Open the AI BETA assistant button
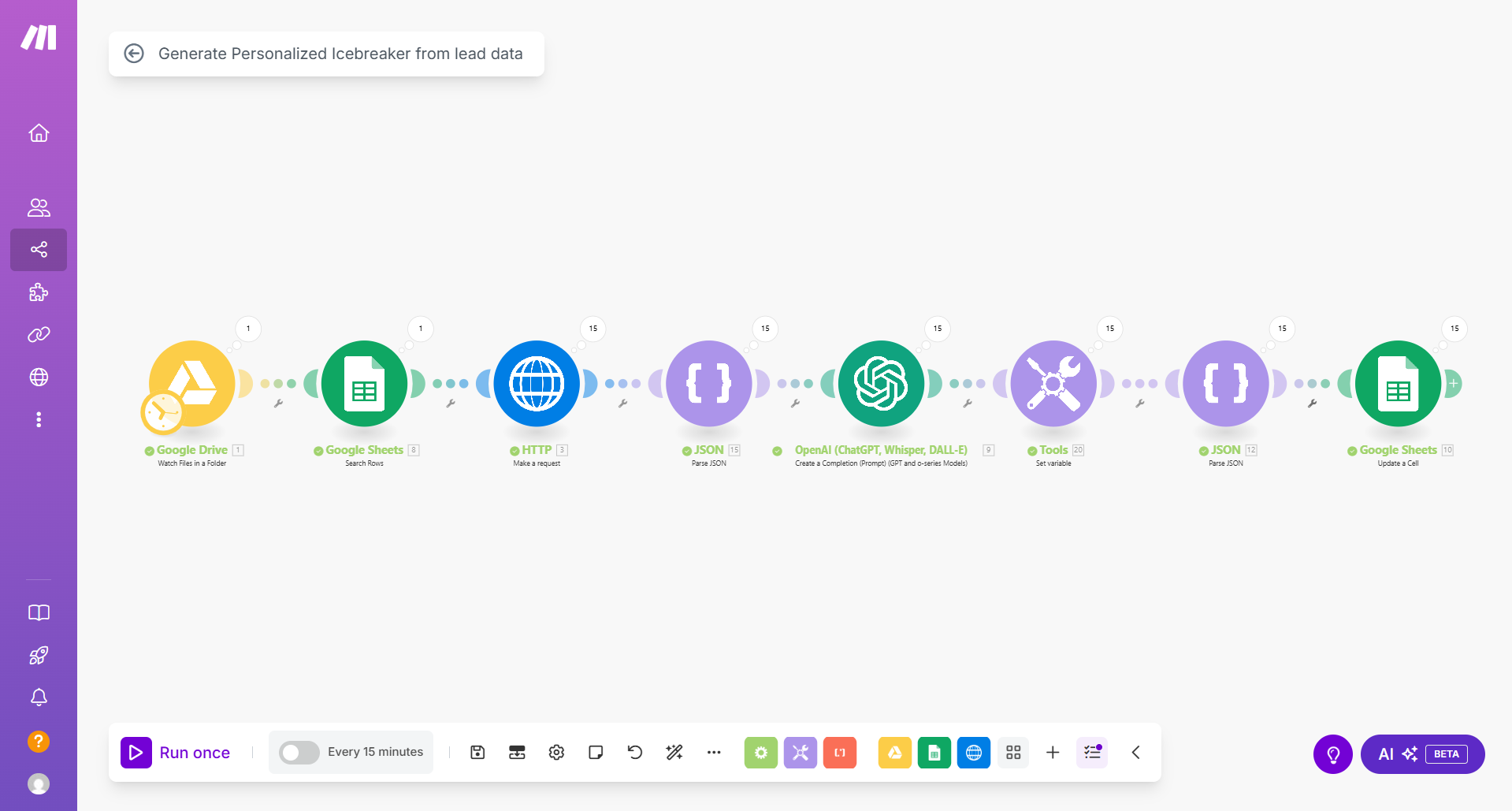The image size is (1512, 811). pos(1423,754)
